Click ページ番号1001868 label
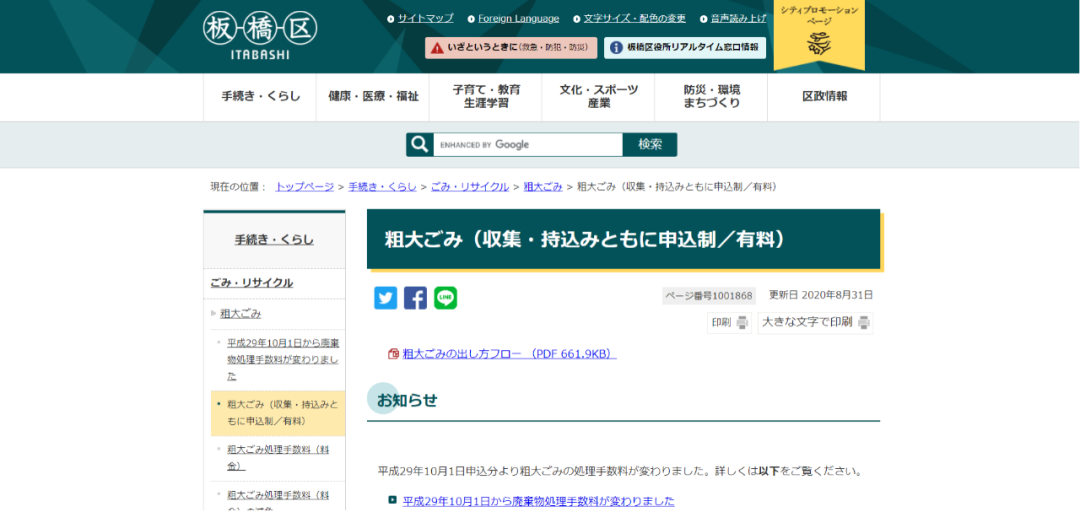 coord(709,296)
